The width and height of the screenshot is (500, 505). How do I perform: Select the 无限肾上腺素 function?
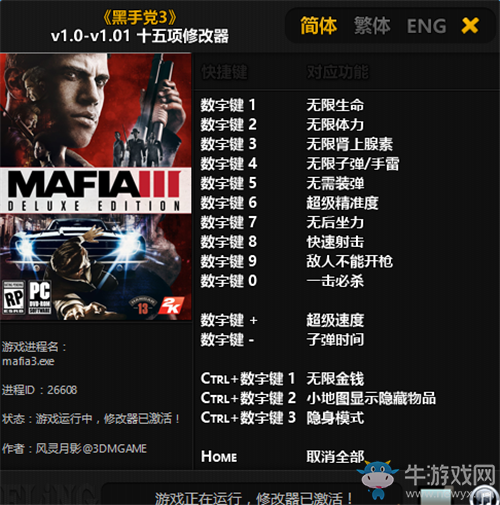tap(350, 144)
